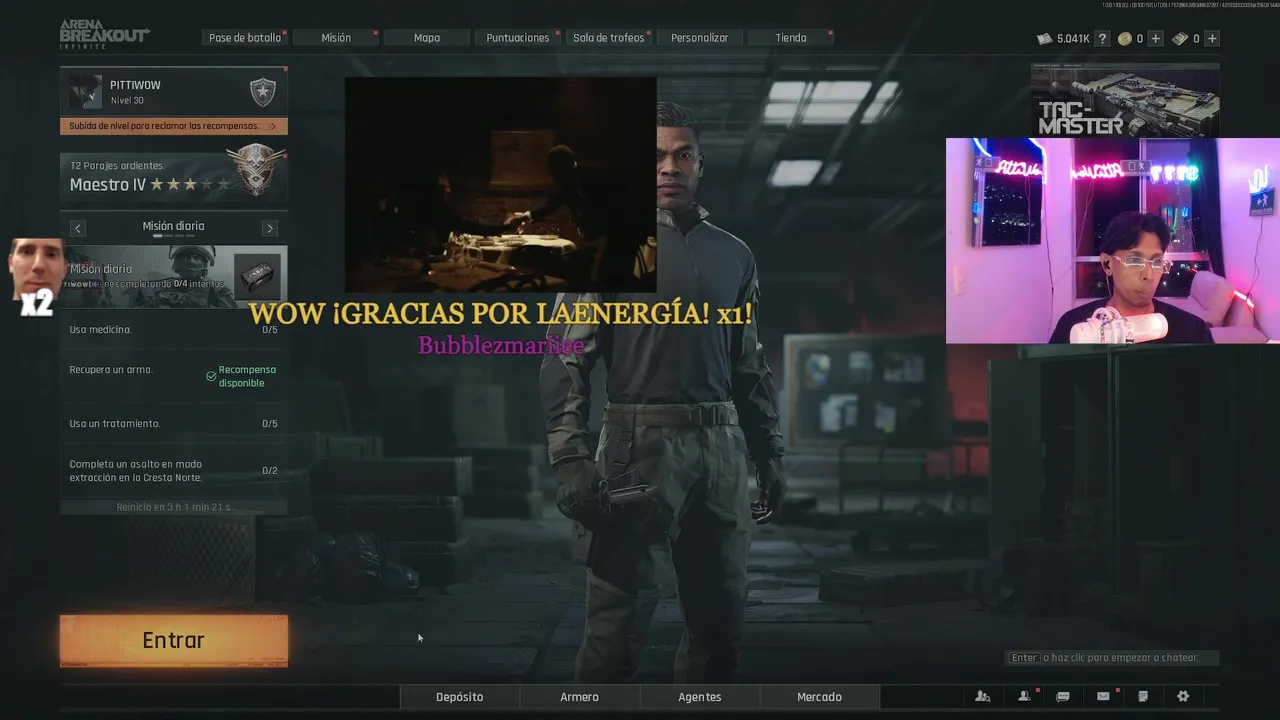Open the Personalizar tab
1280x720 pixels.
pos(700,38)
